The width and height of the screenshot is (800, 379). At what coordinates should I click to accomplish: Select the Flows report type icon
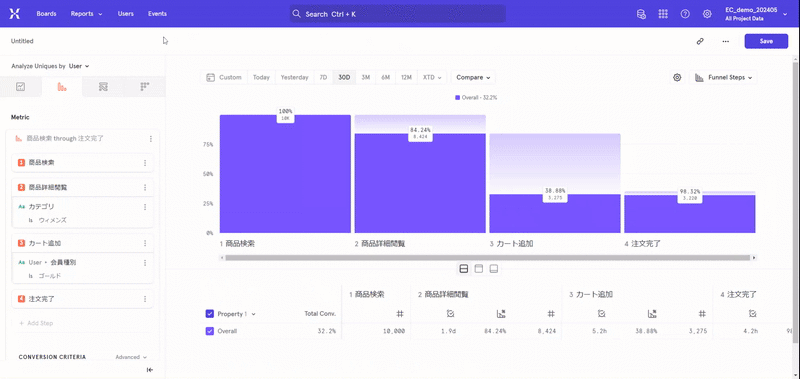tap(103, 87)
